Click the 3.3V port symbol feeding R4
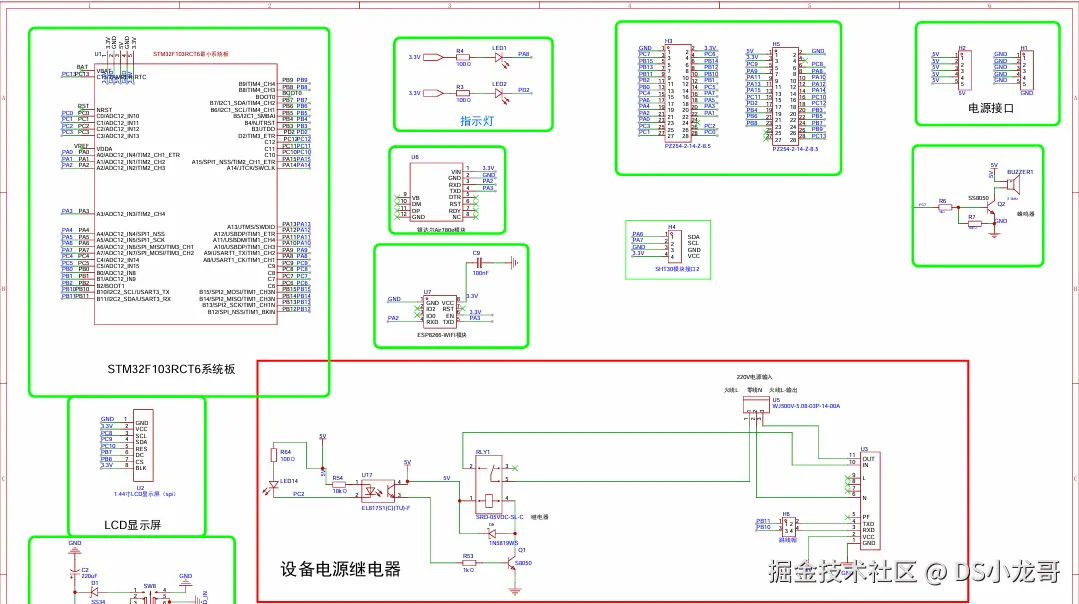Viewport: 1079px width, 604px height. point(434,58)
